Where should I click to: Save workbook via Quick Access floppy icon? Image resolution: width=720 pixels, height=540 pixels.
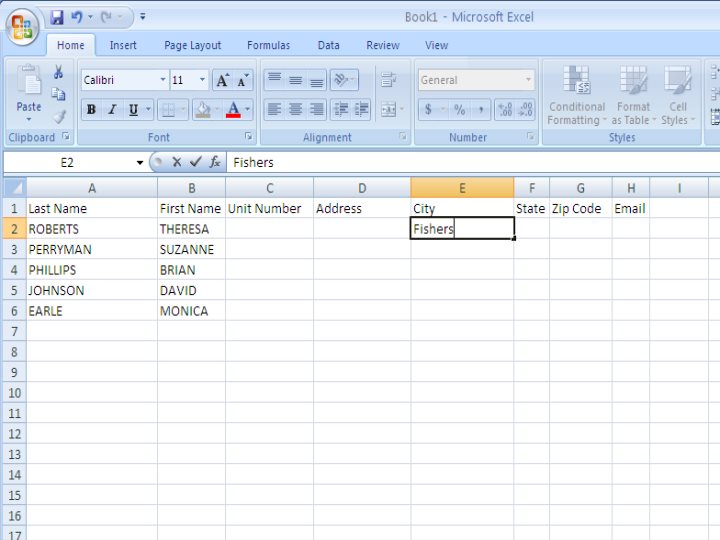tap(57, 17)
